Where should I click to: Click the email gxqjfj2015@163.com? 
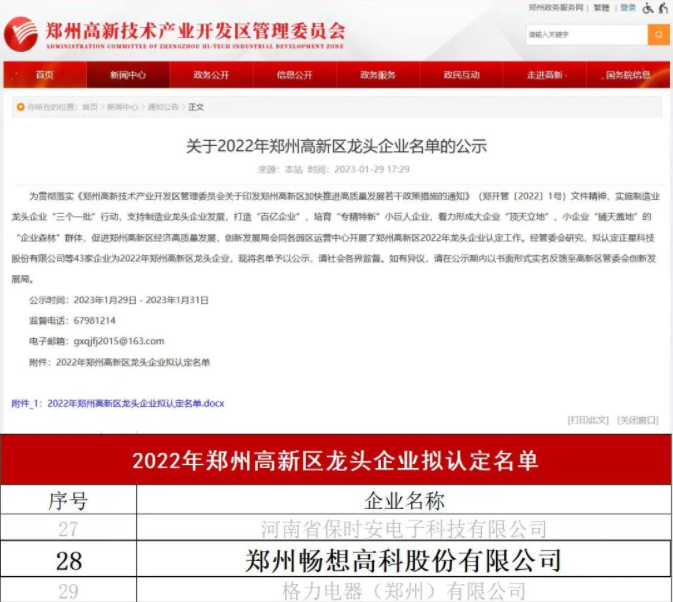click(x=119, y=341)
